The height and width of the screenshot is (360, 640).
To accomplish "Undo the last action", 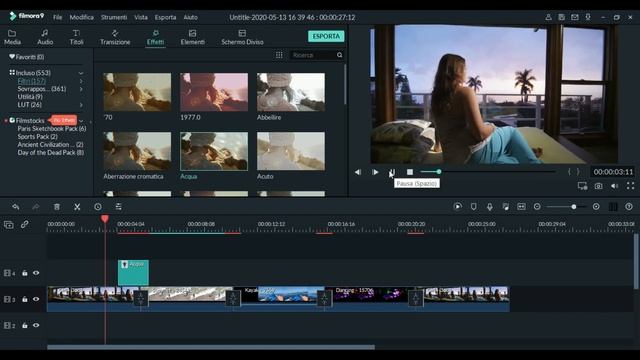I will 16,207.
